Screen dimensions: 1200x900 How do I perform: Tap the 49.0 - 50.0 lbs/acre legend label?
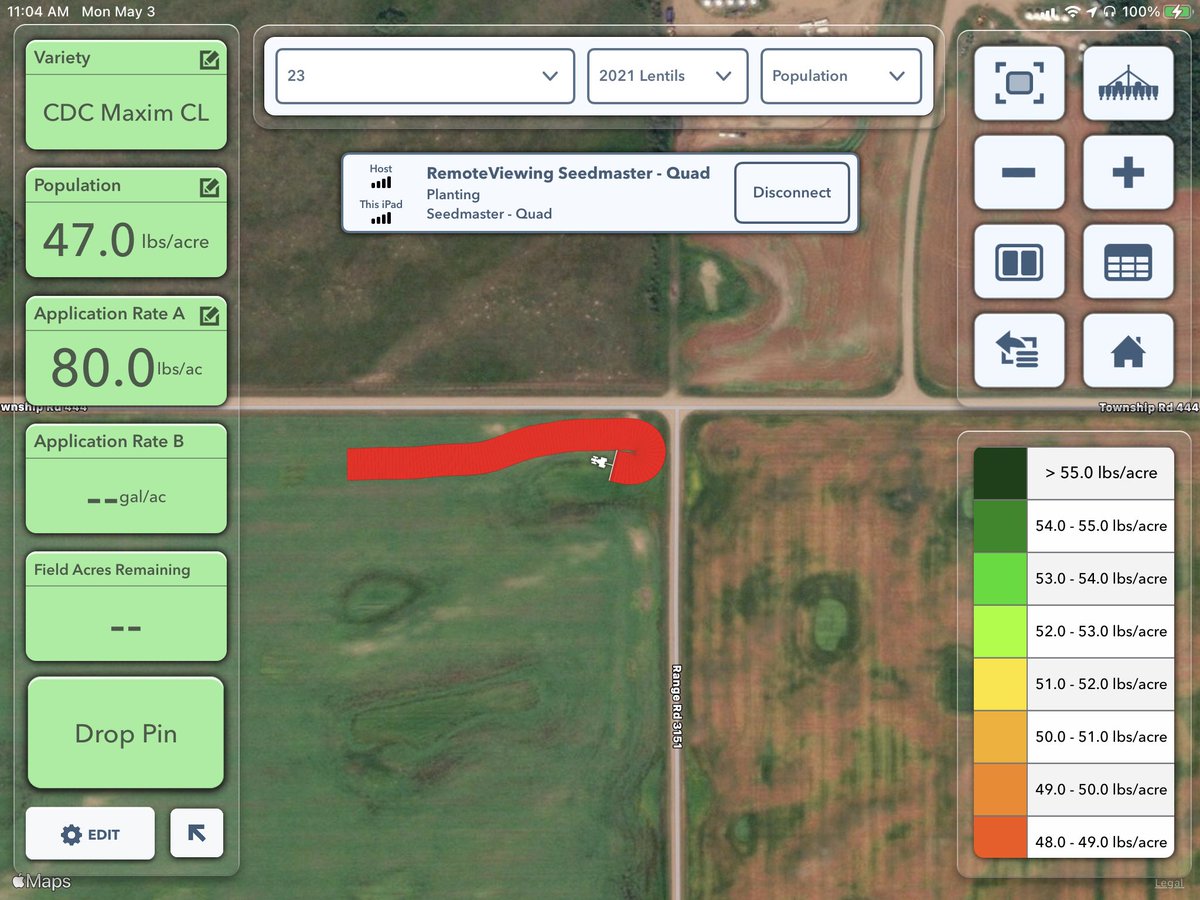coord(1101,790)
